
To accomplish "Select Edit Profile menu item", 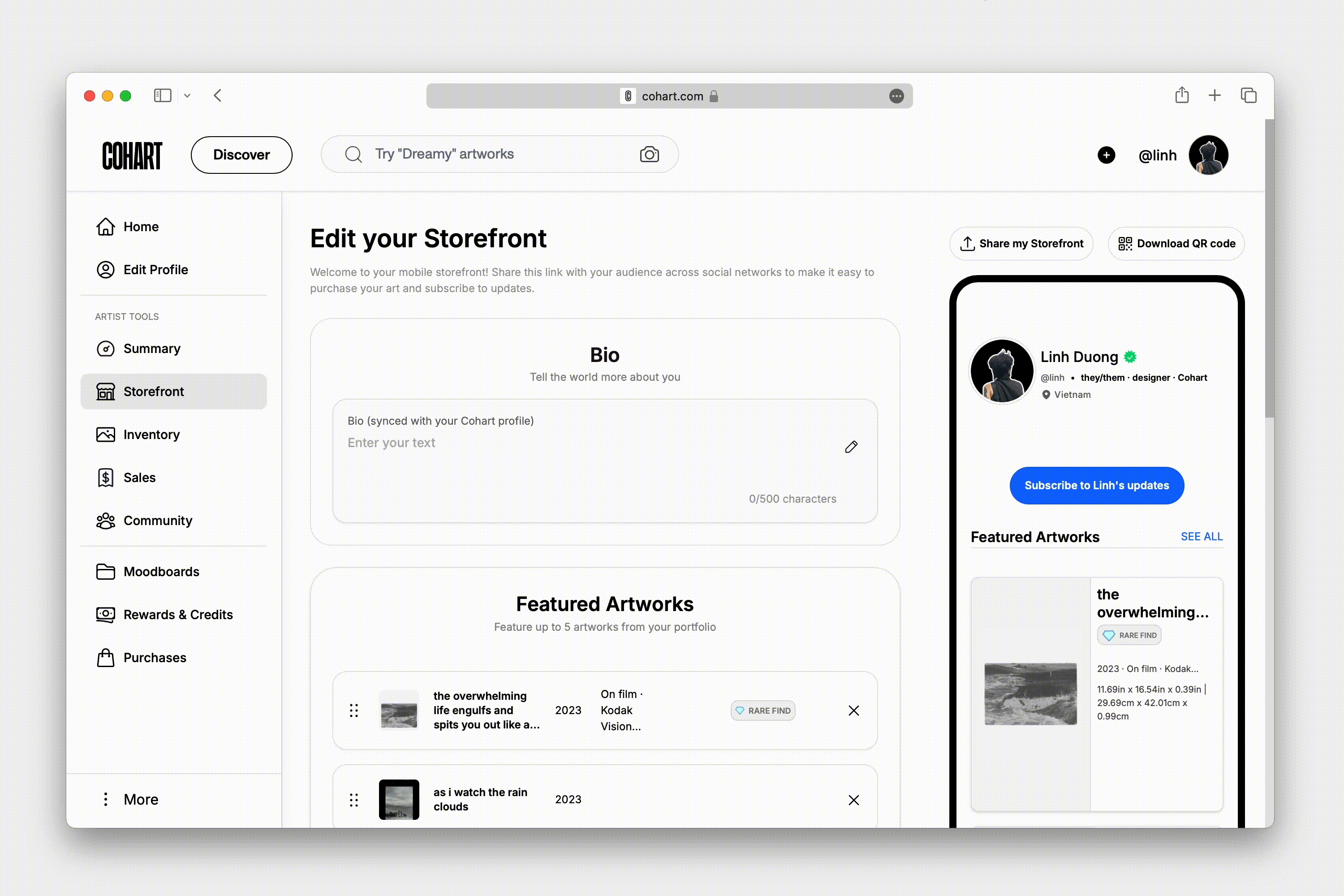I will [155, 269].
